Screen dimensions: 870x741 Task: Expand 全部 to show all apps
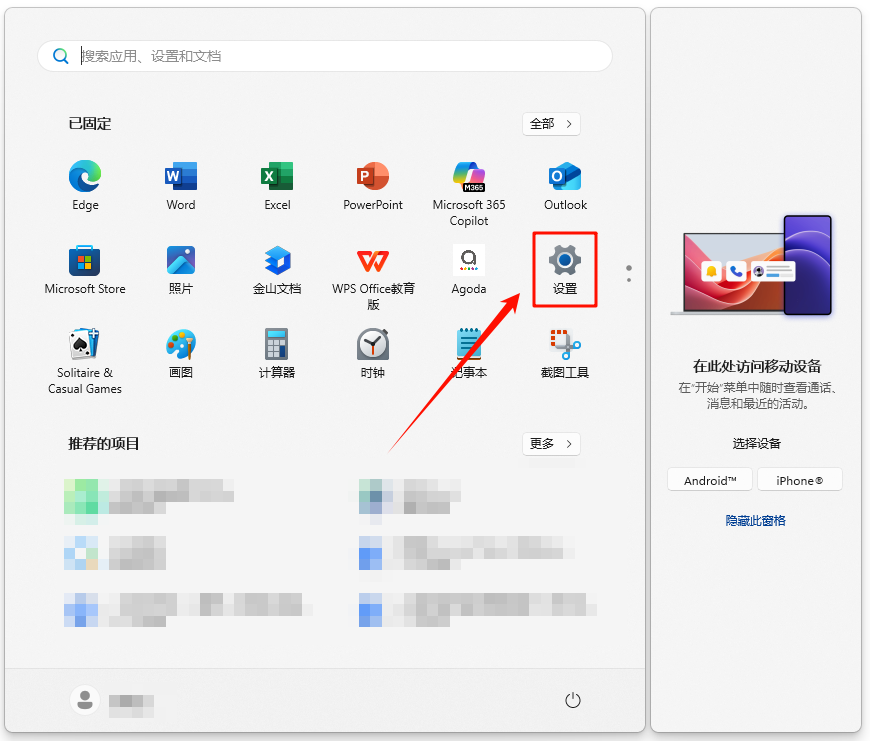point(551,124)
